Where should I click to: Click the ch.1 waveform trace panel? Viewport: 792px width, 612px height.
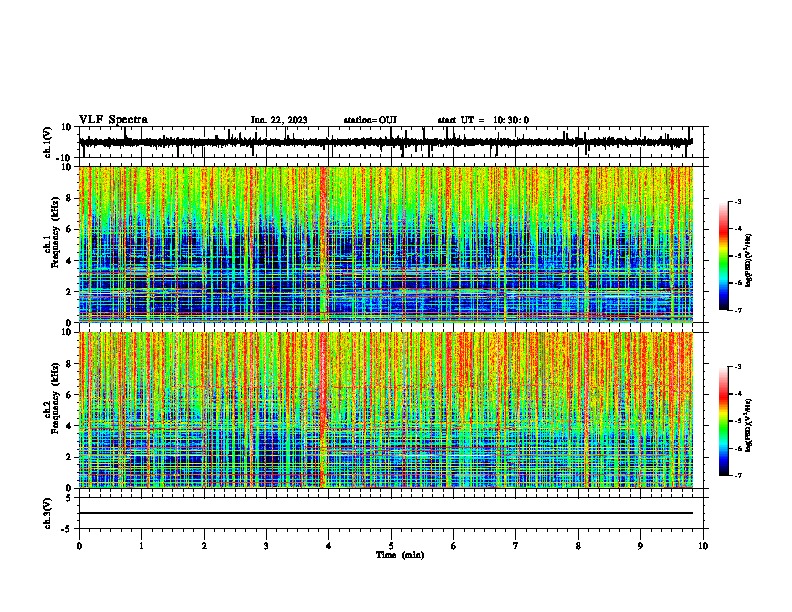[x=391, y=142]
